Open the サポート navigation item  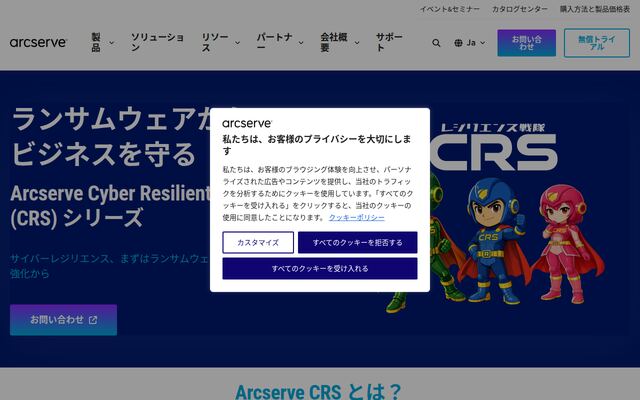pos(389,42)
